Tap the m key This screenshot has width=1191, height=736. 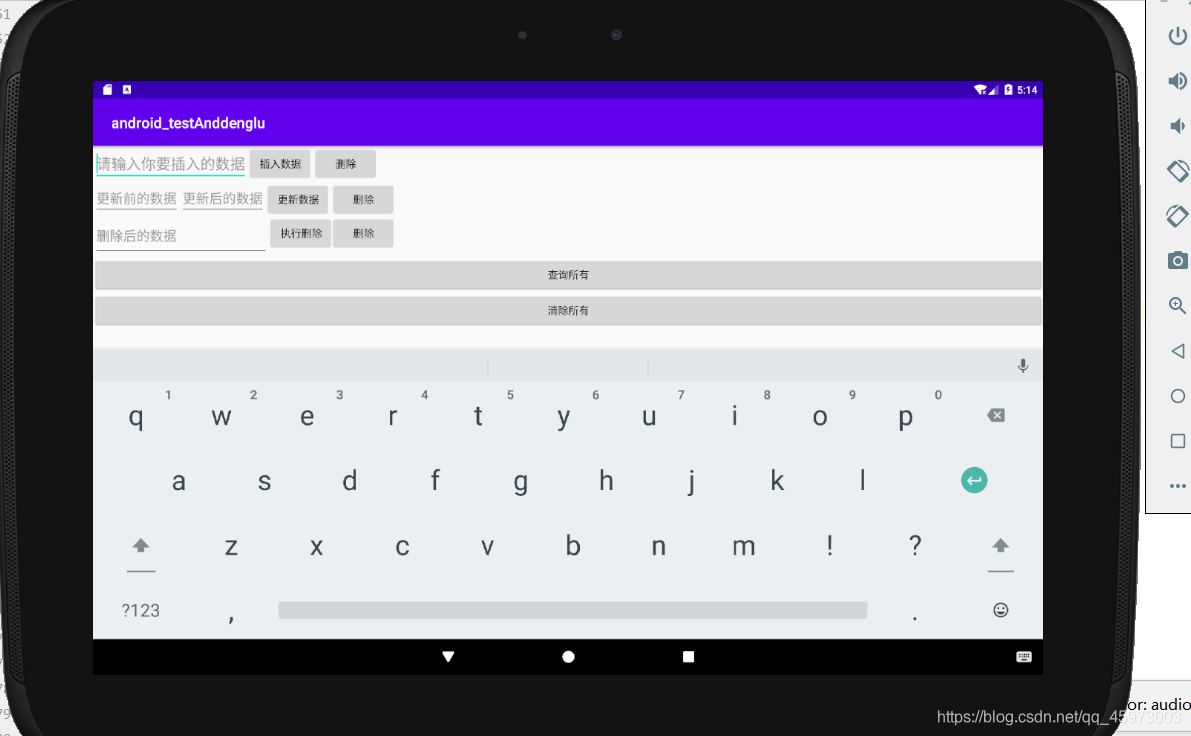coord(744,546)
